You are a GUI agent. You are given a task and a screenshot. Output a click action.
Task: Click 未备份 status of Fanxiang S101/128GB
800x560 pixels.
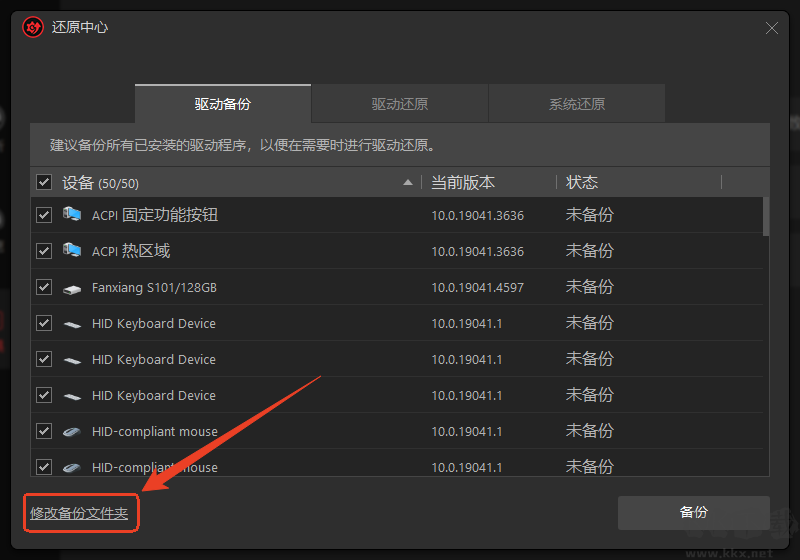click(589, 287)
